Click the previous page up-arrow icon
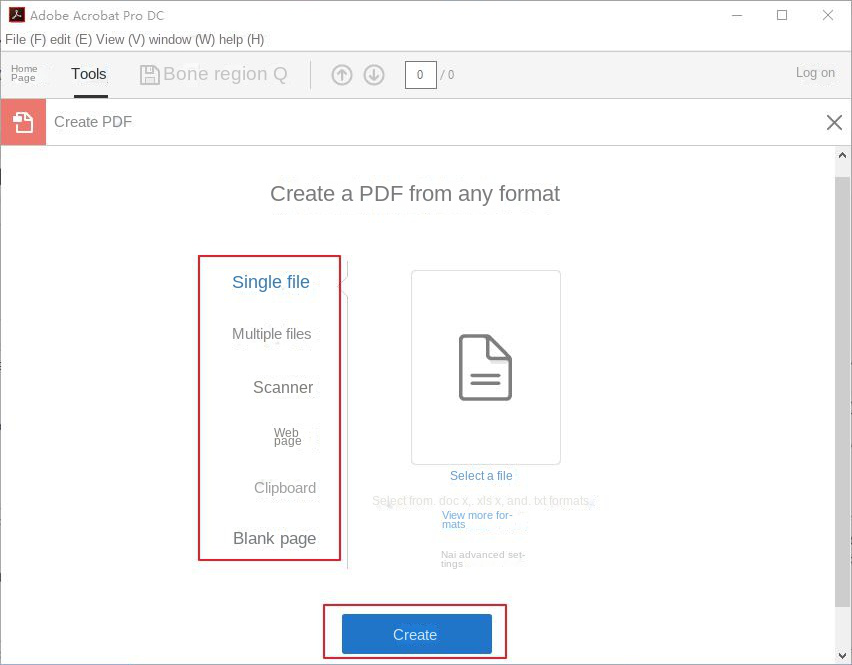852x665 pixels. [x=341, y=74]
